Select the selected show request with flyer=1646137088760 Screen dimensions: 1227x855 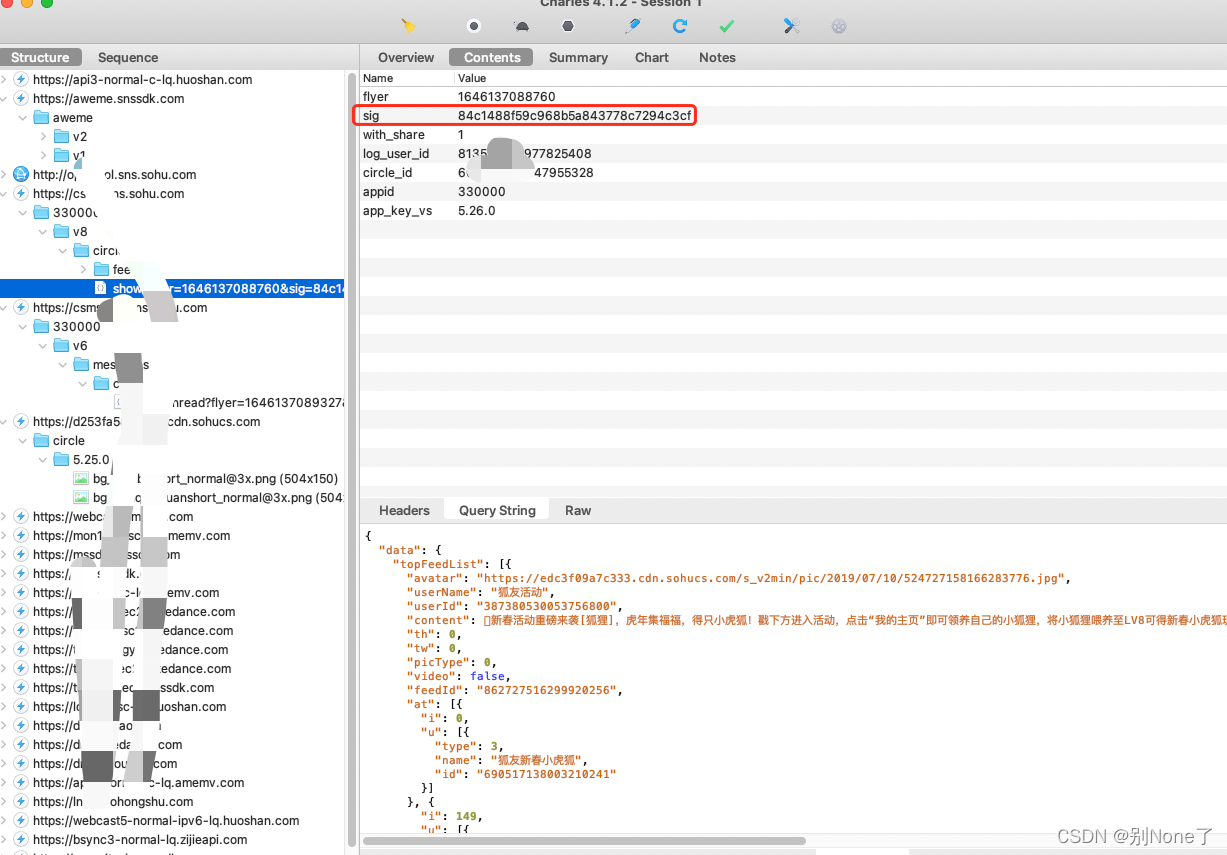[x=172, y=288]
